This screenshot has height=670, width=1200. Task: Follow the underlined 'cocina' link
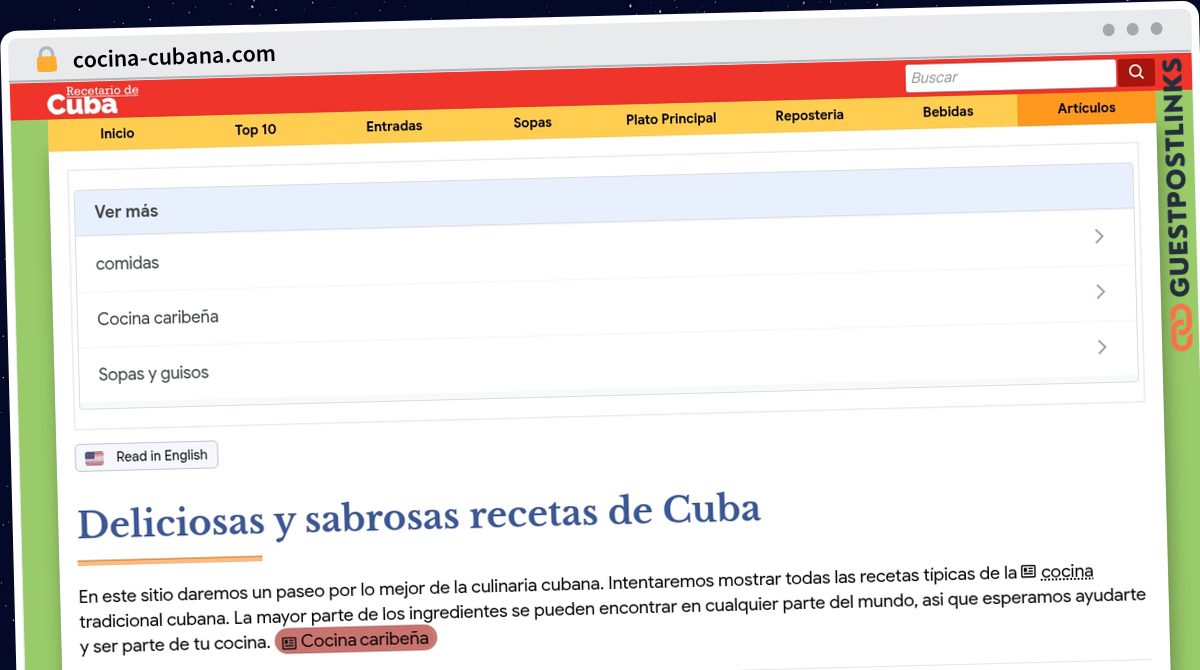pos(1067,572)
